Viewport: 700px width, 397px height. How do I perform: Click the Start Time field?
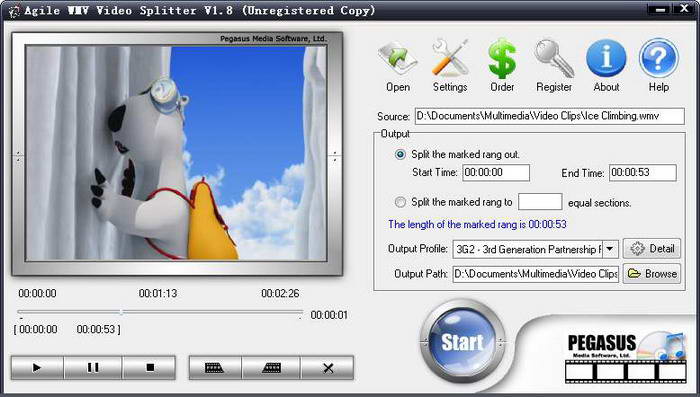coord(496,173)
